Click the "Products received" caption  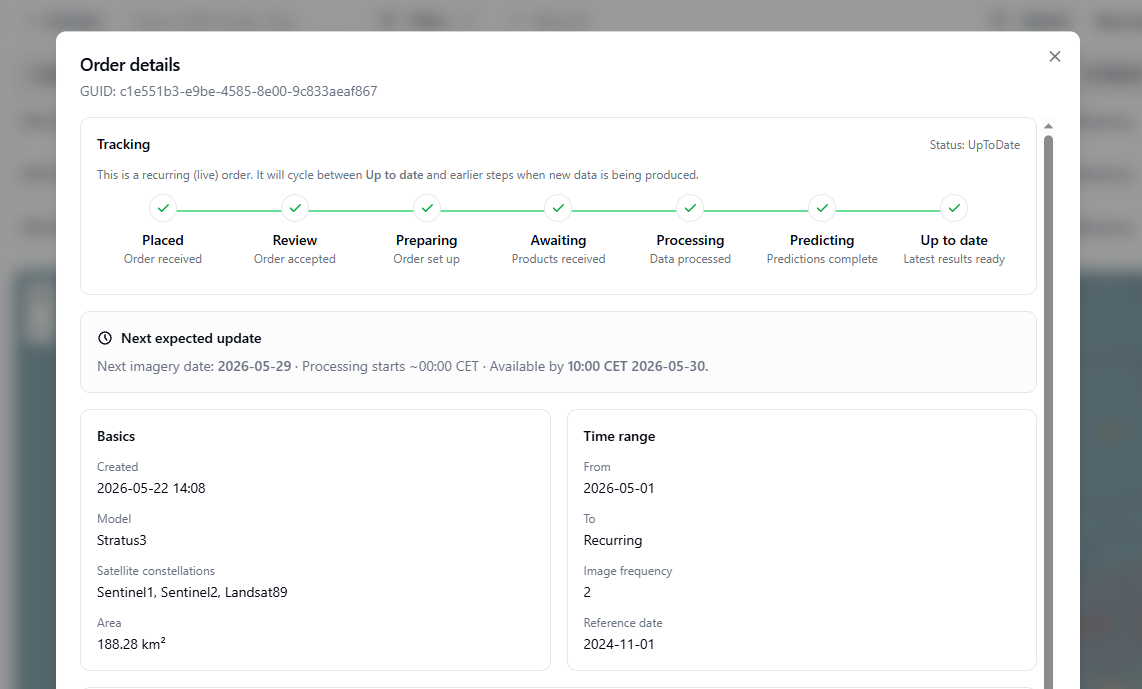point(558,259)
